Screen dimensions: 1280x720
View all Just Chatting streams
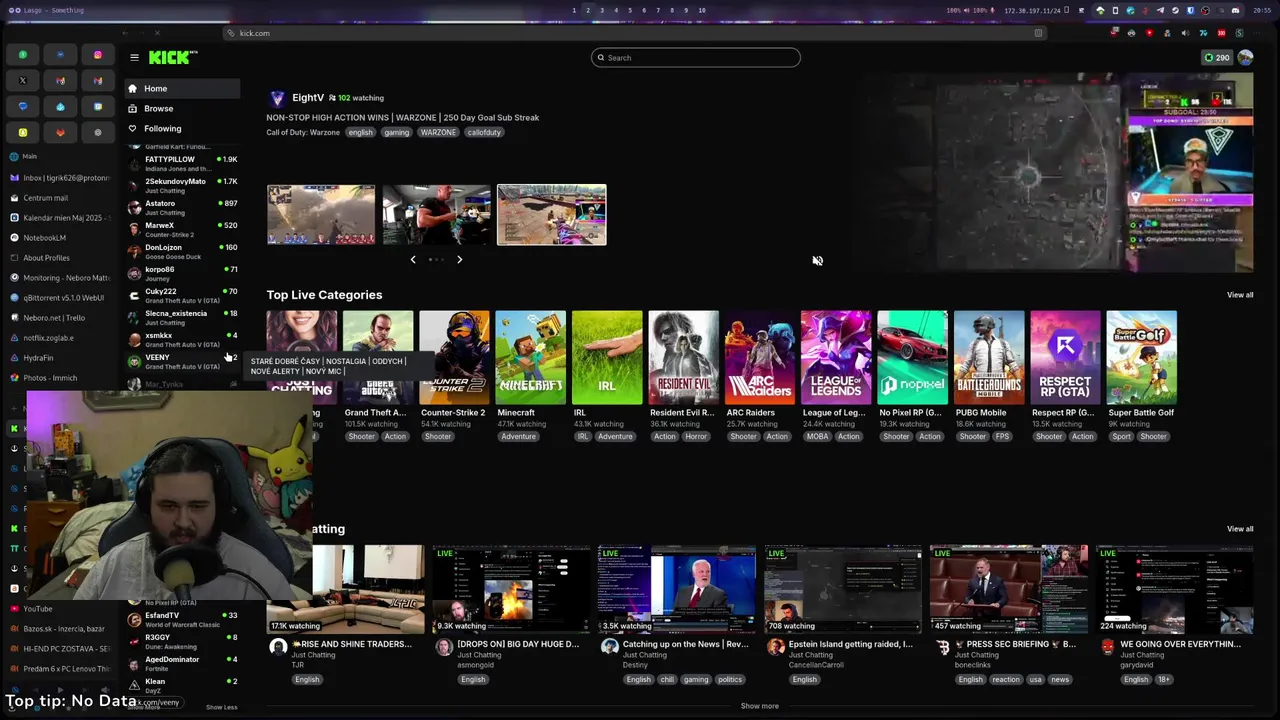point(1240,529)
